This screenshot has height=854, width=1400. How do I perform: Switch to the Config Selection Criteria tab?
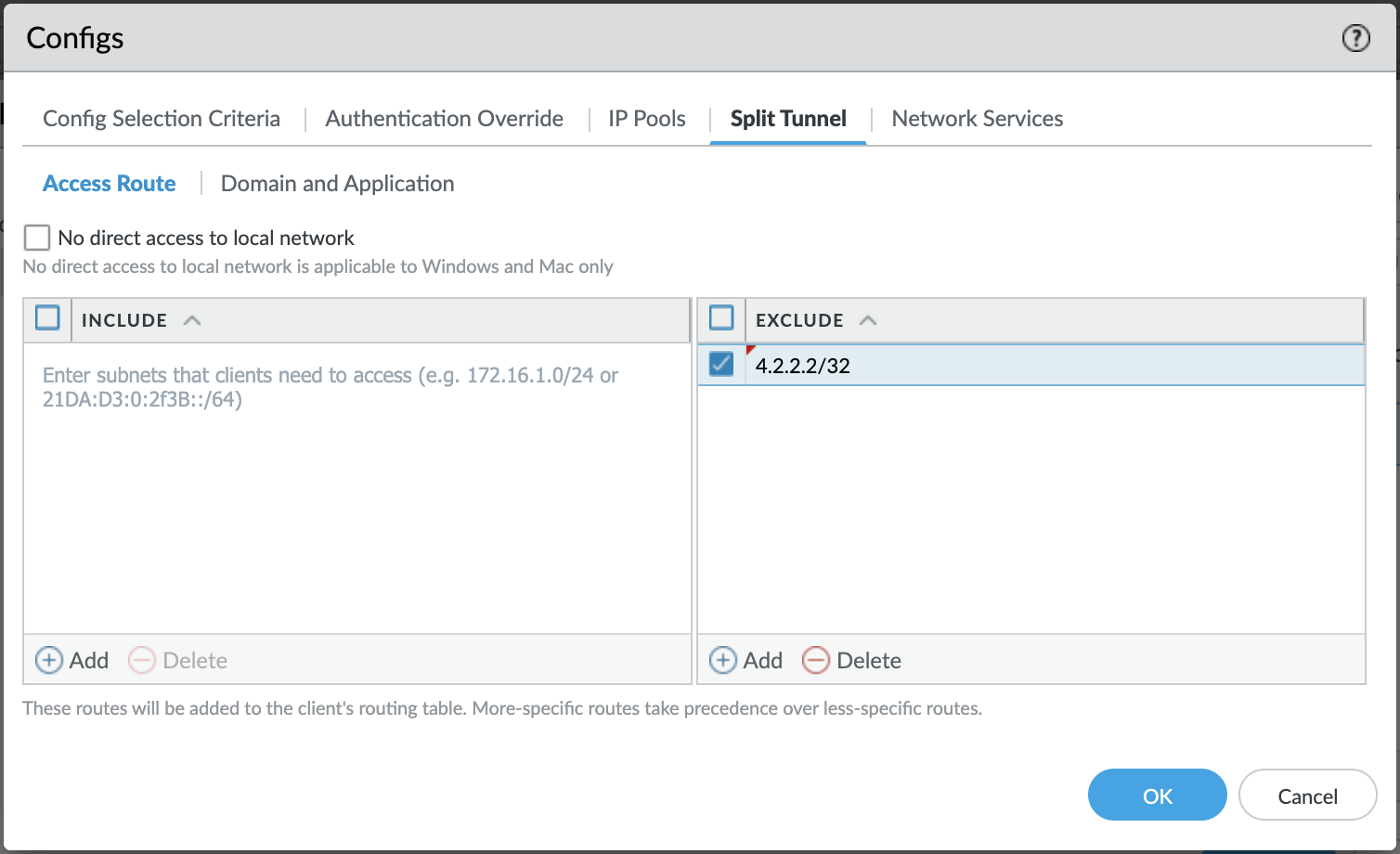[162, 119]
